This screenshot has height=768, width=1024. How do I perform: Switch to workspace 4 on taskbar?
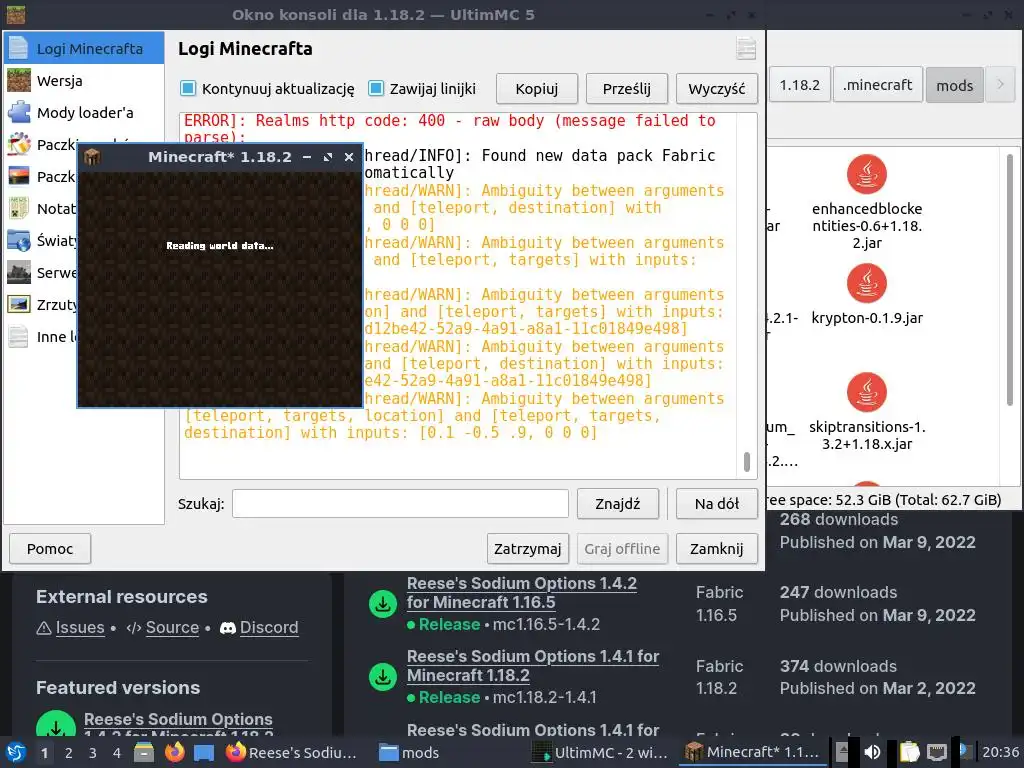click(117, 753)
